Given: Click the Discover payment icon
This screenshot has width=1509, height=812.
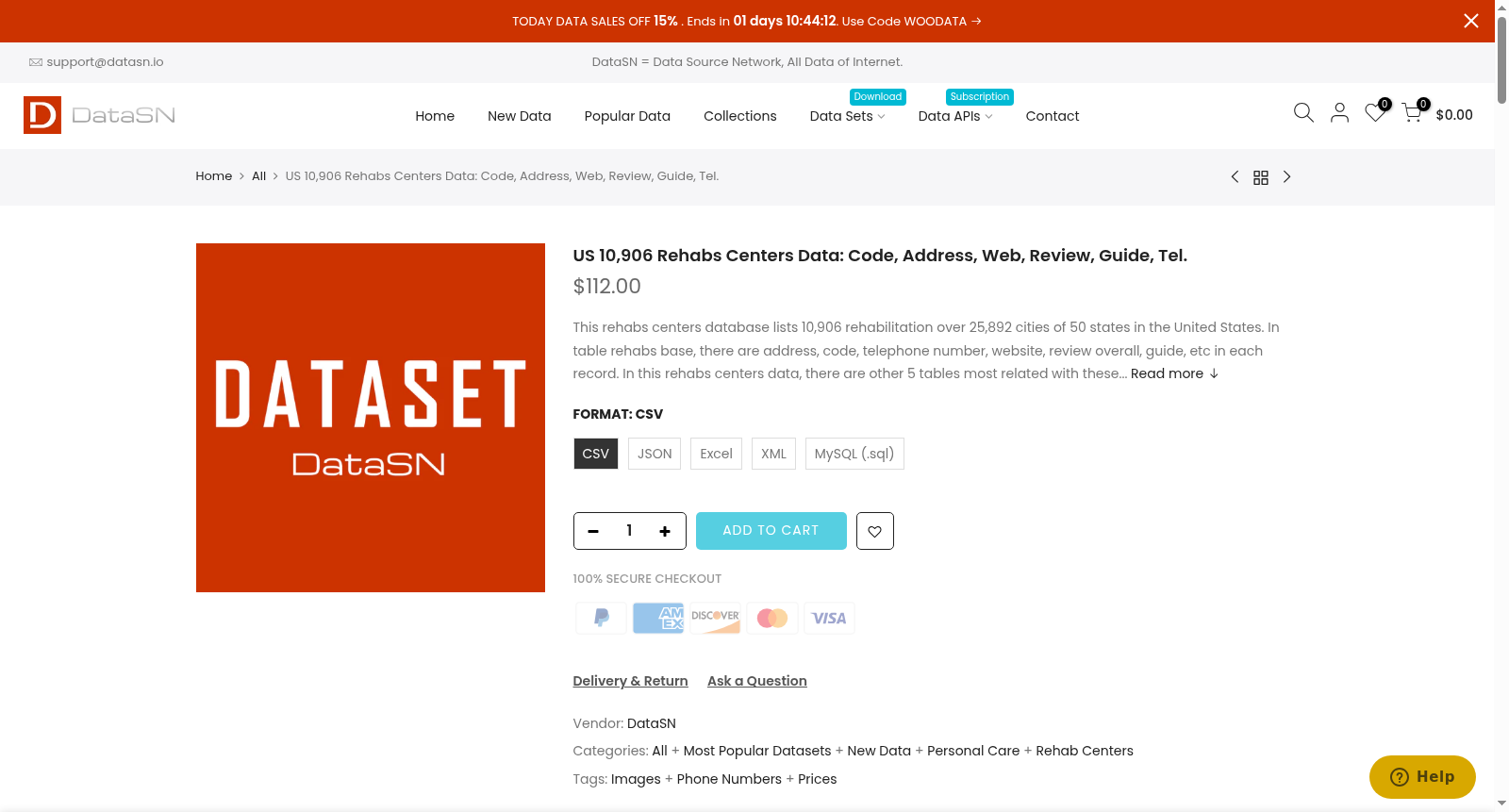Looking at the screenshot, I should point(715,619).
